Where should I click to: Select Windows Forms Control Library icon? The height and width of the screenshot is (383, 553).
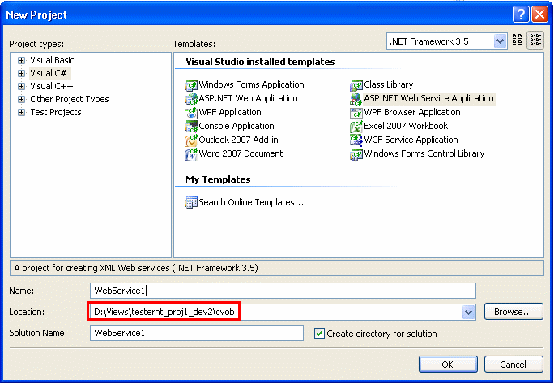(x=356, y=154)
